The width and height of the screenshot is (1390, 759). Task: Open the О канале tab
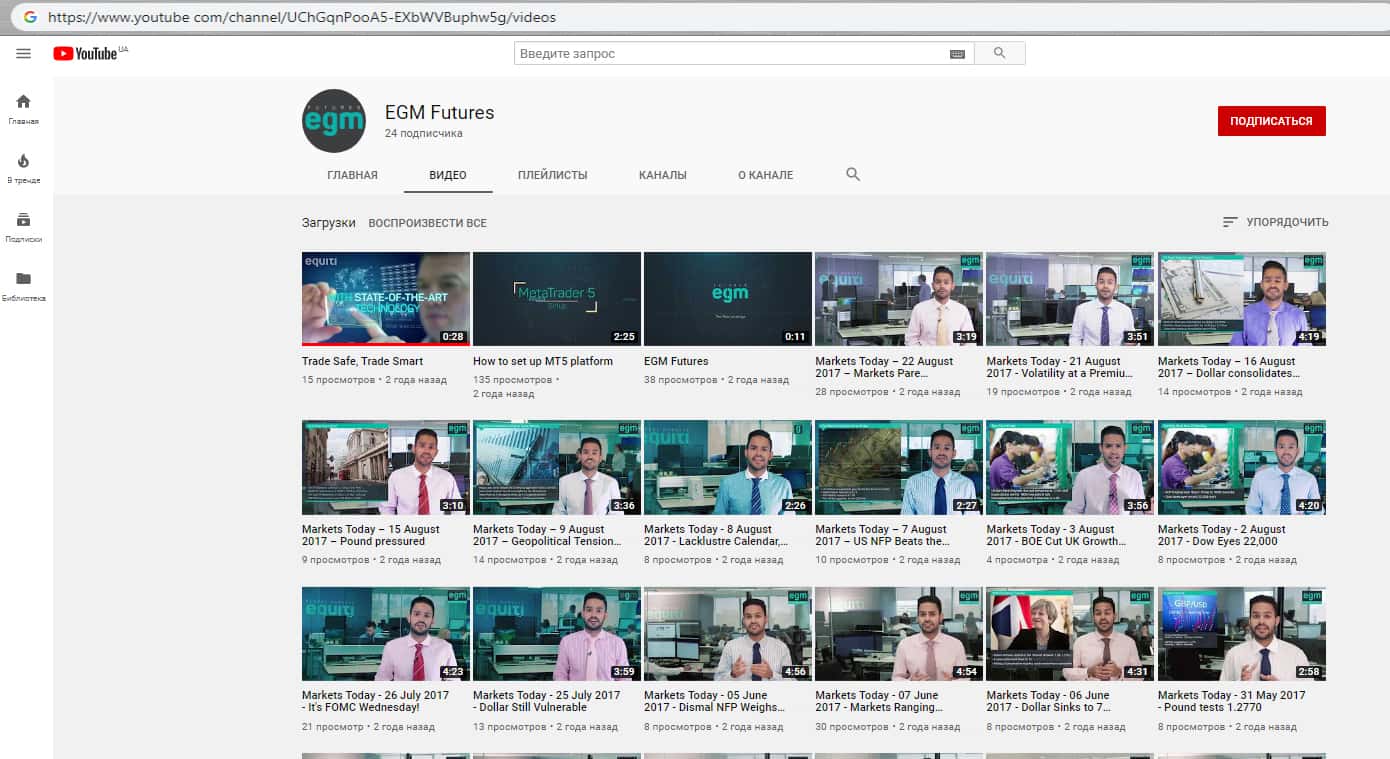(x=765, y=175)
